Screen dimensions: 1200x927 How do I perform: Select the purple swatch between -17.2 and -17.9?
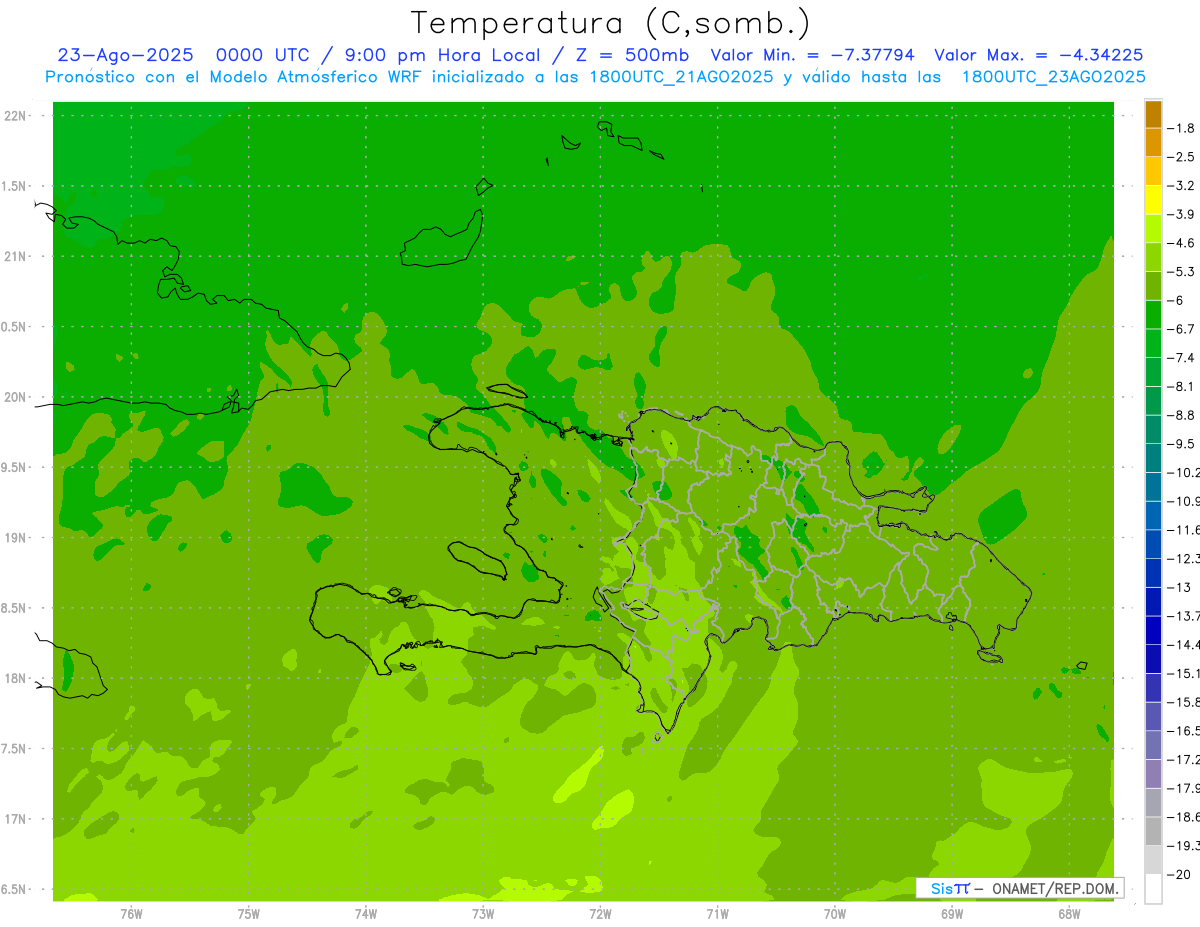[x=1153, y=773]
